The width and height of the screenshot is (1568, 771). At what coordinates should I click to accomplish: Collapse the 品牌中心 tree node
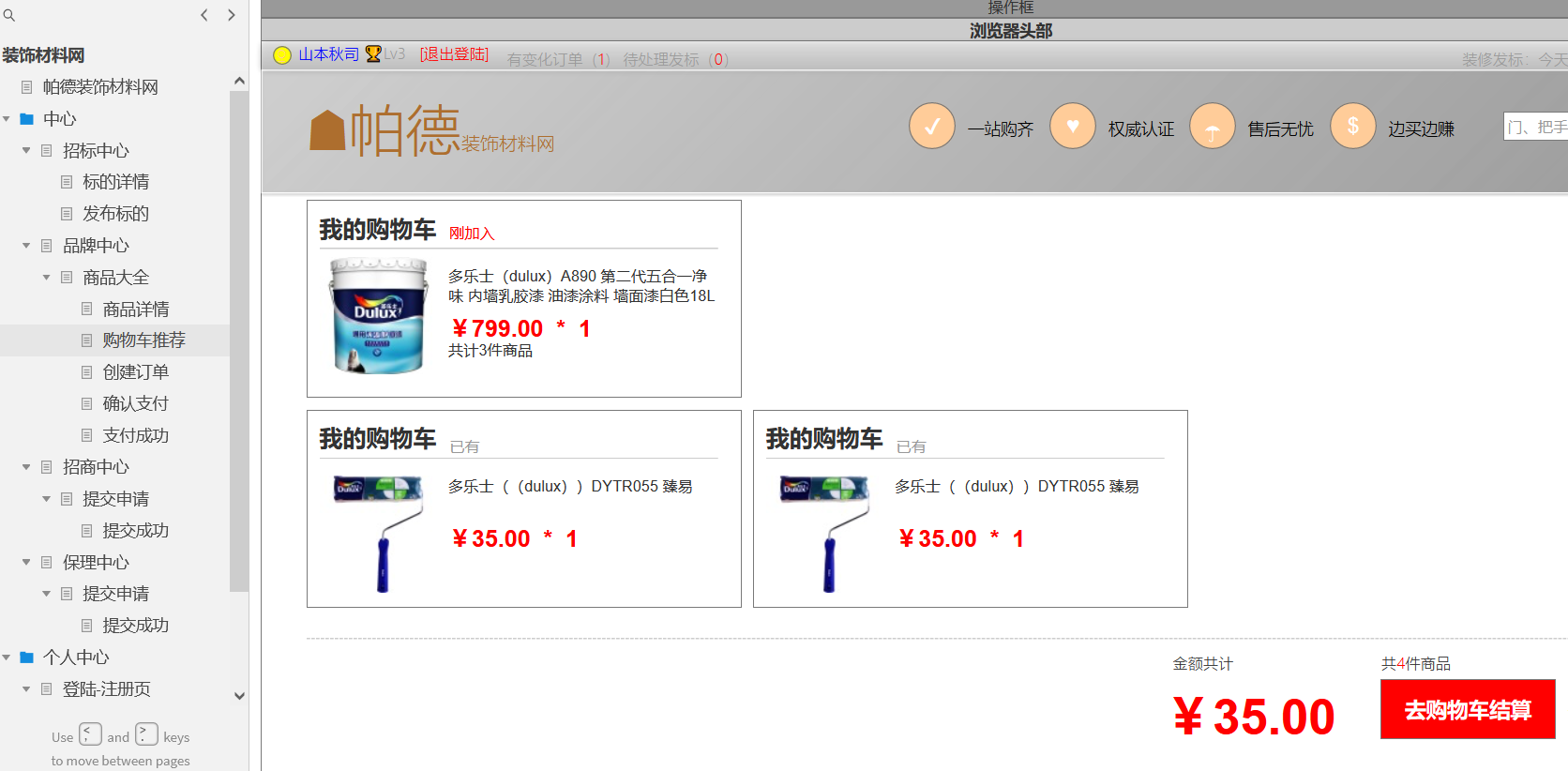click(26, 246)
